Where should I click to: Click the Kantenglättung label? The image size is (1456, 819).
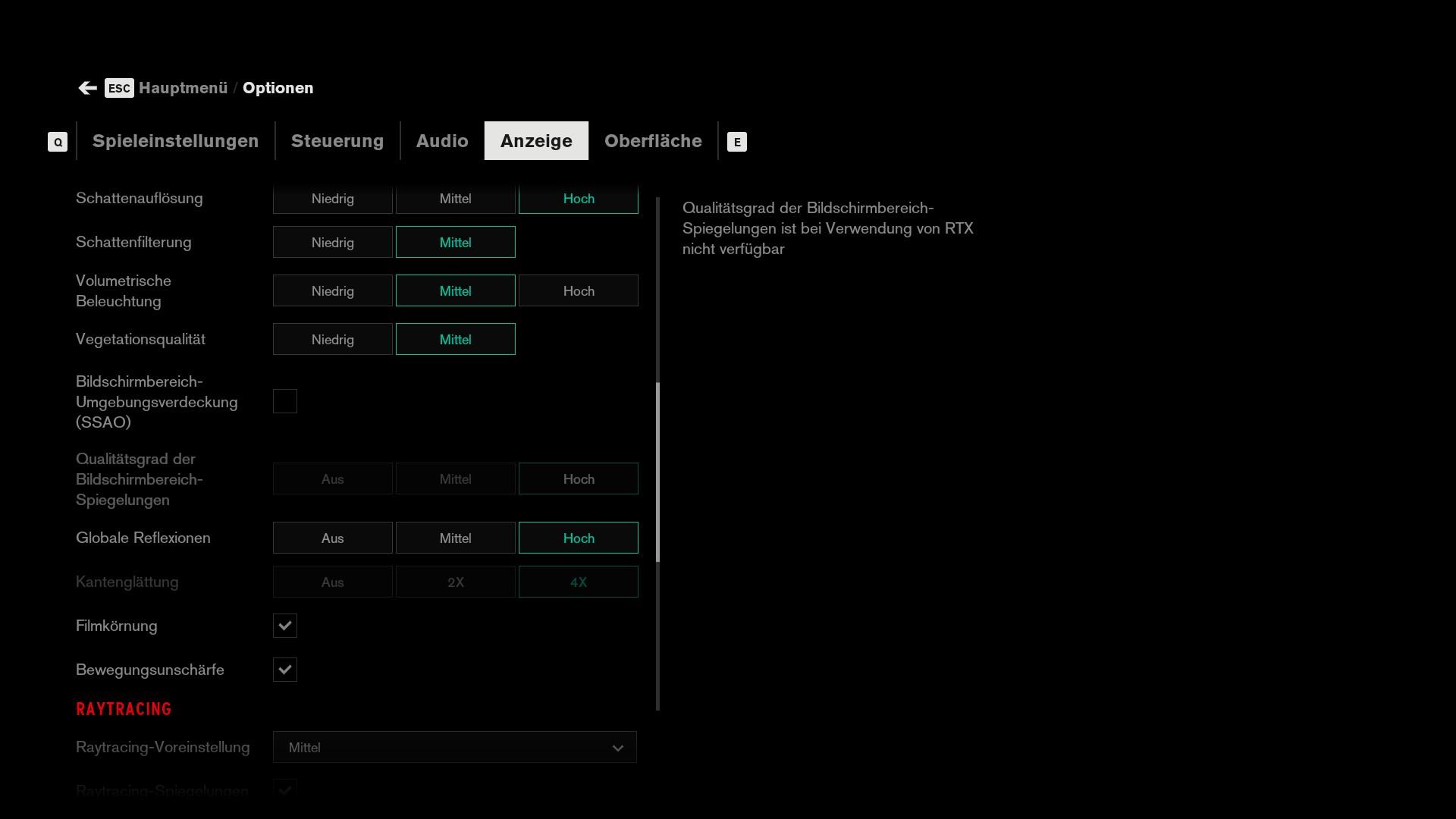pyautogui.click(x=127, y=582)
